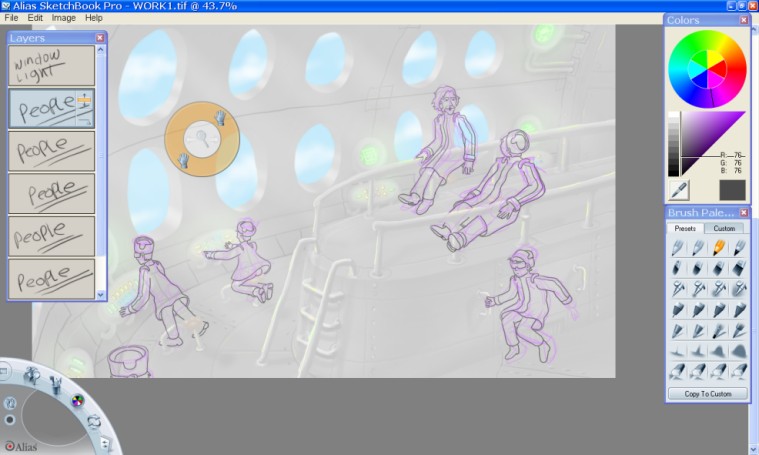Pick the first pencil preset in Brush Palette

pyautogui.click(x=679, y=247)
